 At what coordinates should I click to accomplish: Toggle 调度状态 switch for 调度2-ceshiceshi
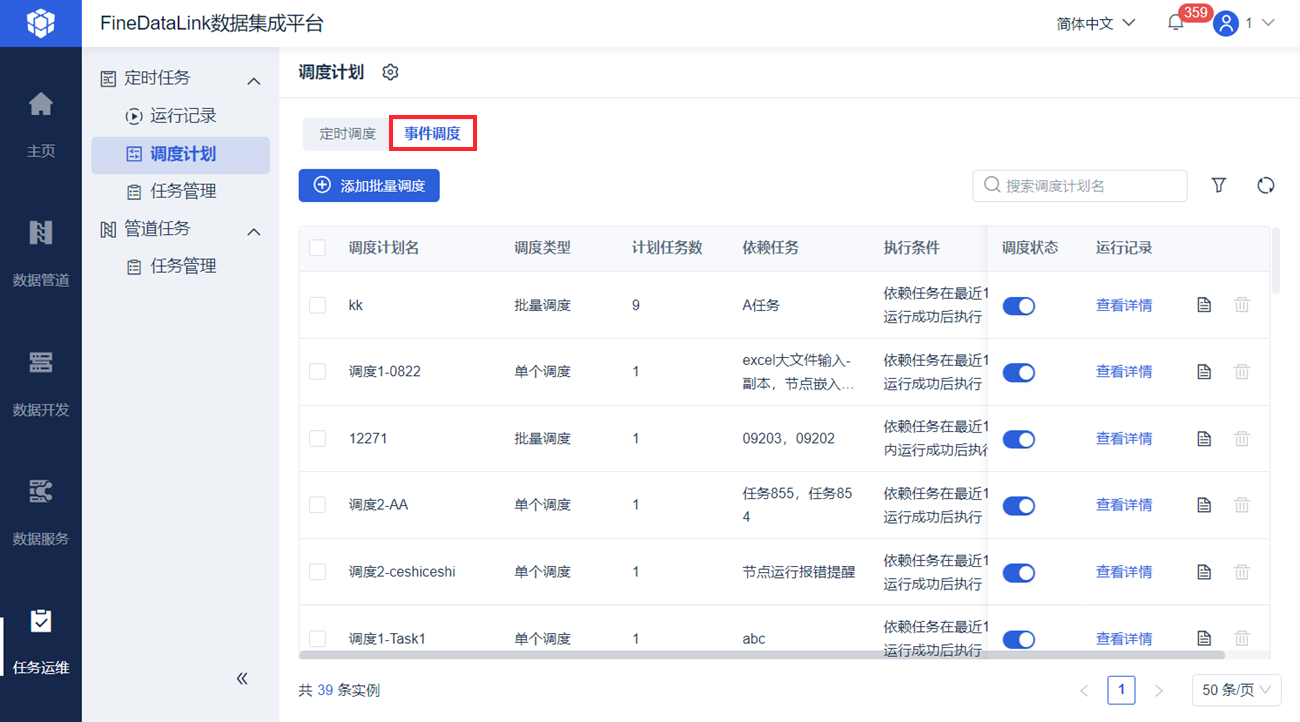pyautogui.click(x=1019, y=573)
